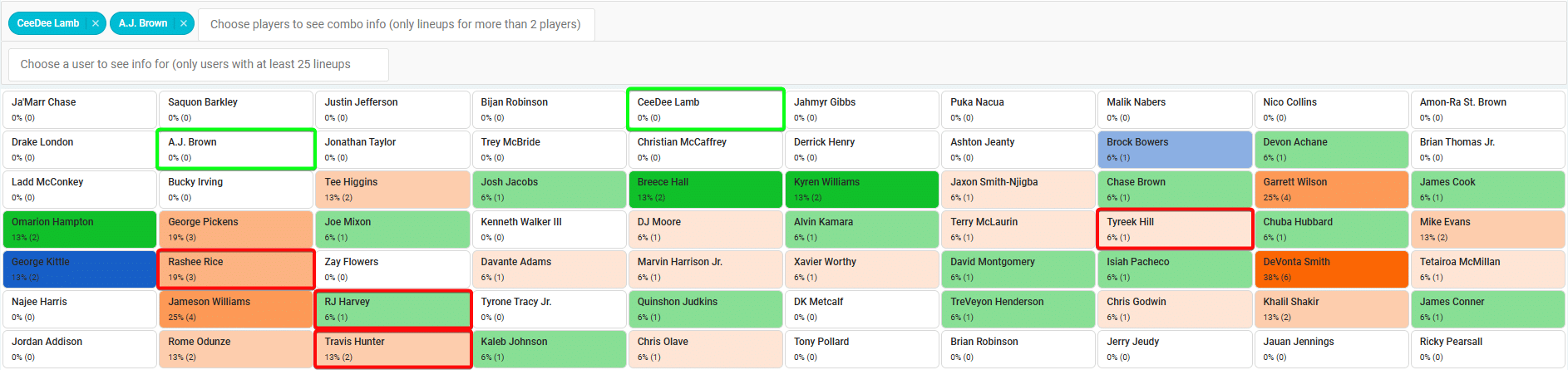Choose the RJ Harvey cell
Image resolution: width=1568 pixels, height=370 pixels.
point(392,309)
